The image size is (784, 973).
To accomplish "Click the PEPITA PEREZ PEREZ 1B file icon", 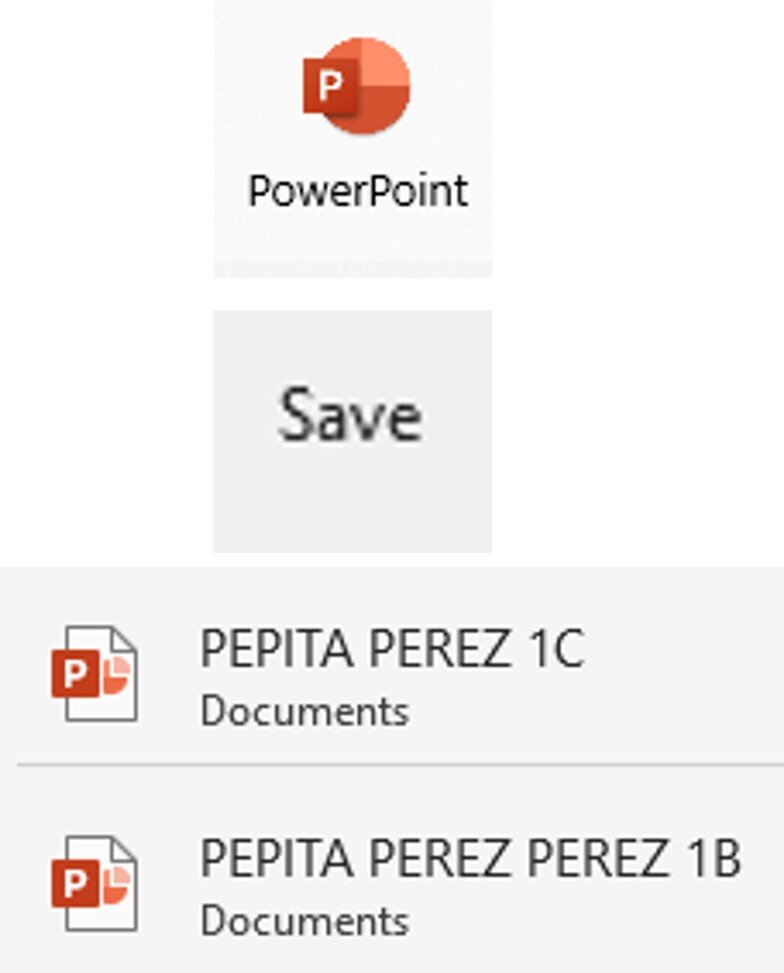I will [95, 883].
